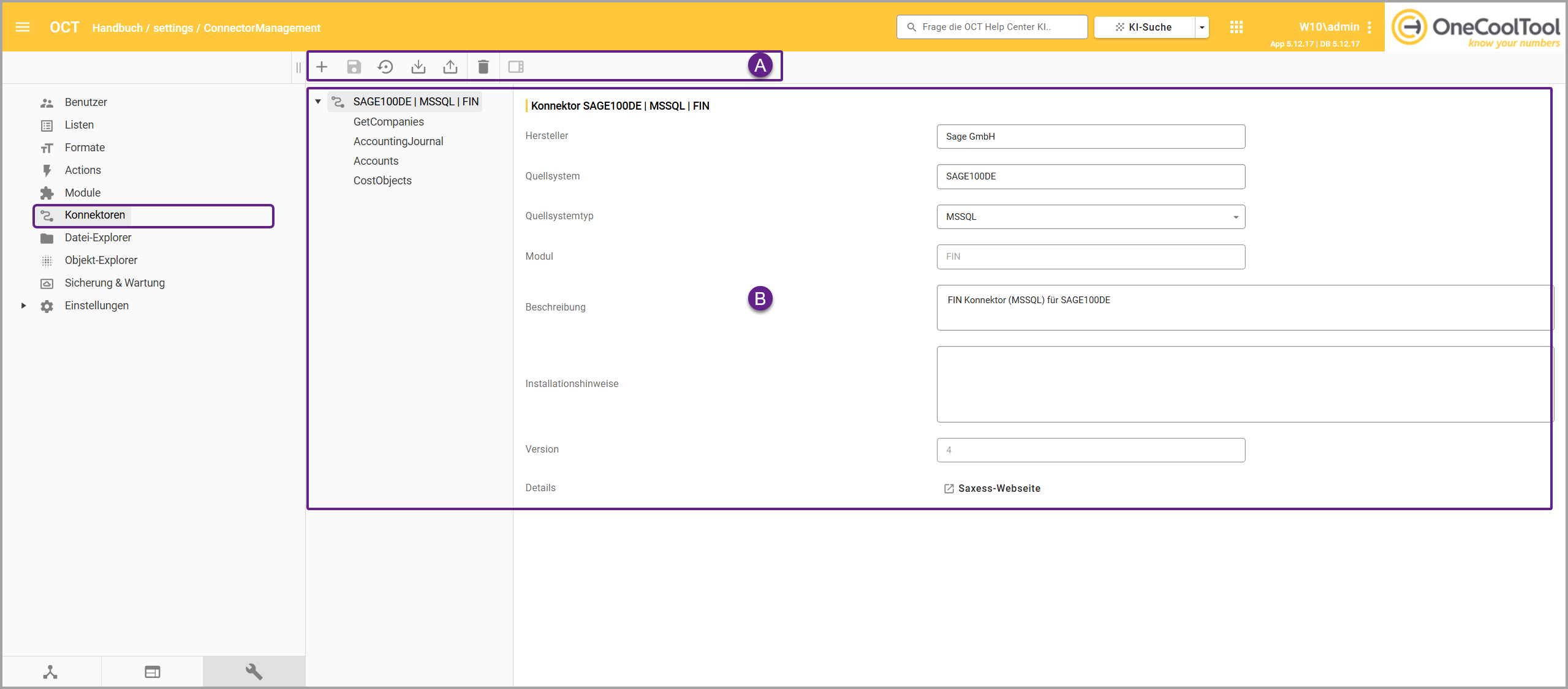Click the trash delete icon
The image size is (1568, 689).
[x=483, y=67]
